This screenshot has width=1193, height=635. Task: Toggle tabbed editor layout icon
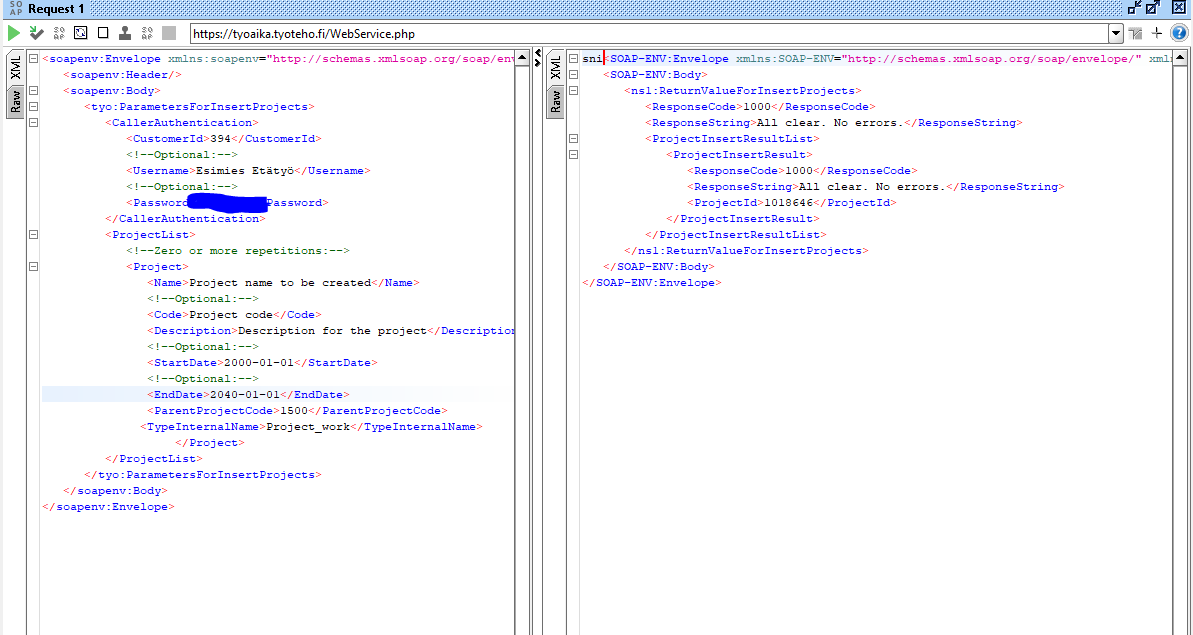pos(1136,33)
